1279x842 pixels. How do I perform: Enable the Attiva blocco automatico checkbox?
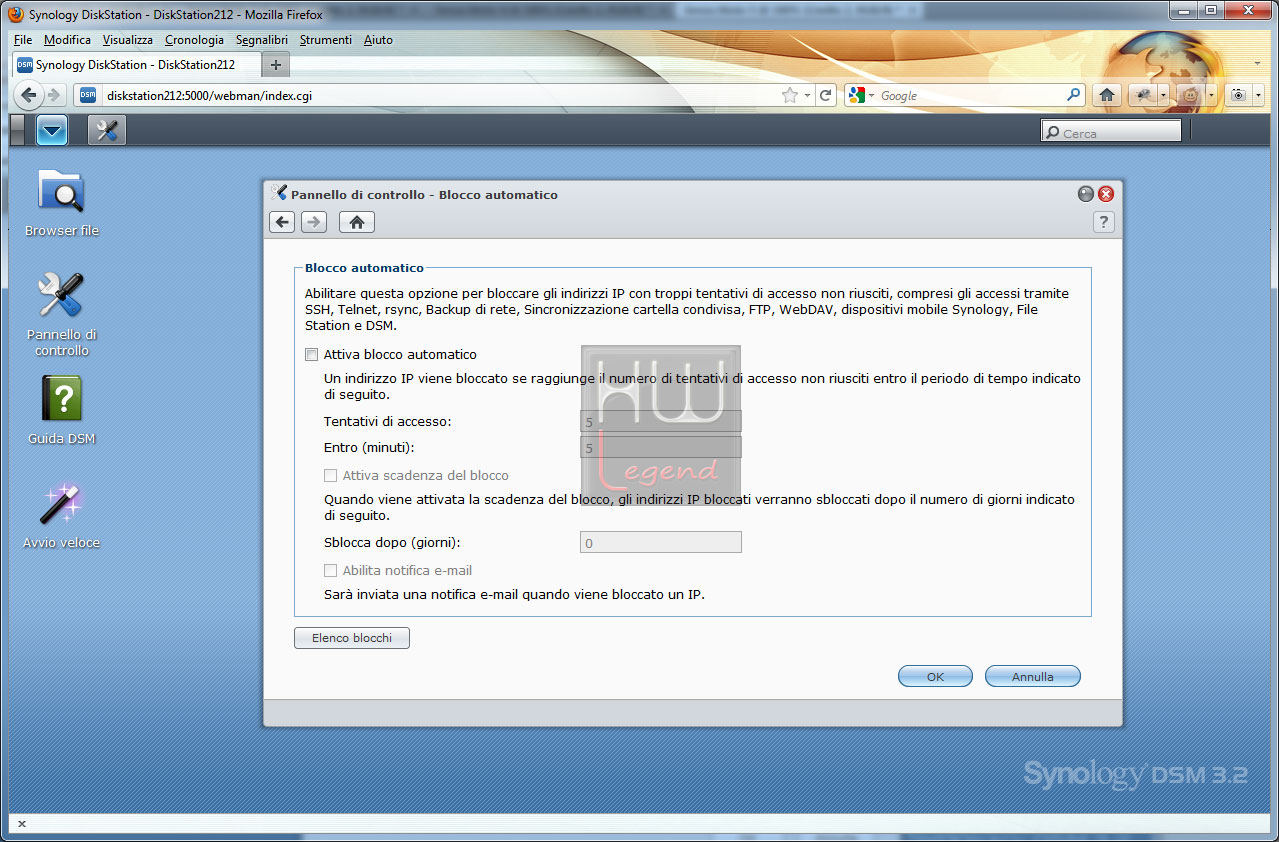tap(312, 354)
